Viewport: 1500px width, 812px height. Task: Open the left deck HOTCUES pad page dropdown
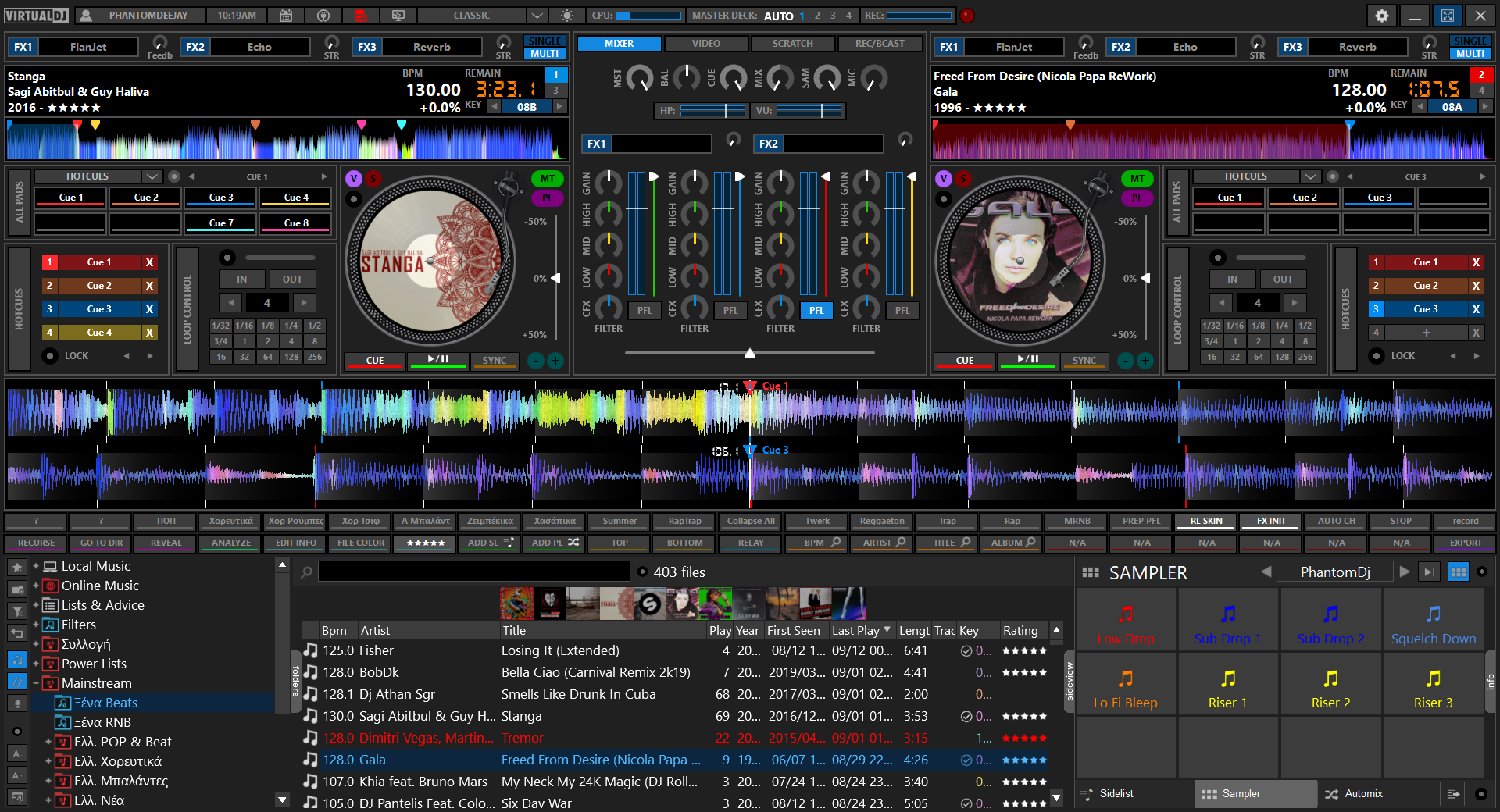tap(152, 176)
